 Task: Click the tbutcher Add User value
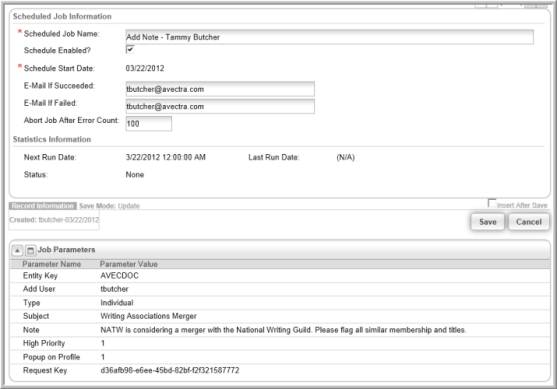[114, 289]
